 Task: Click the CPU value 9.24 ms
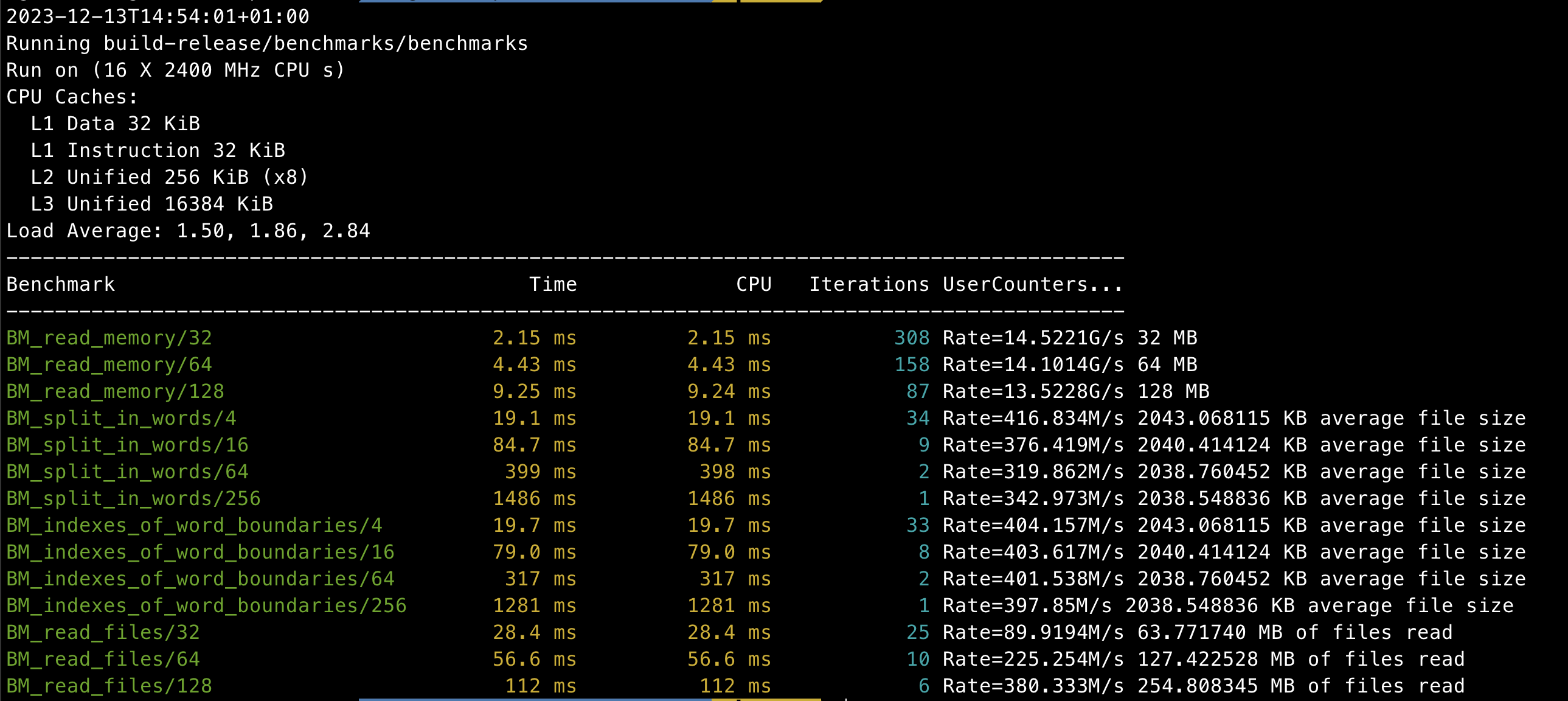729,392
